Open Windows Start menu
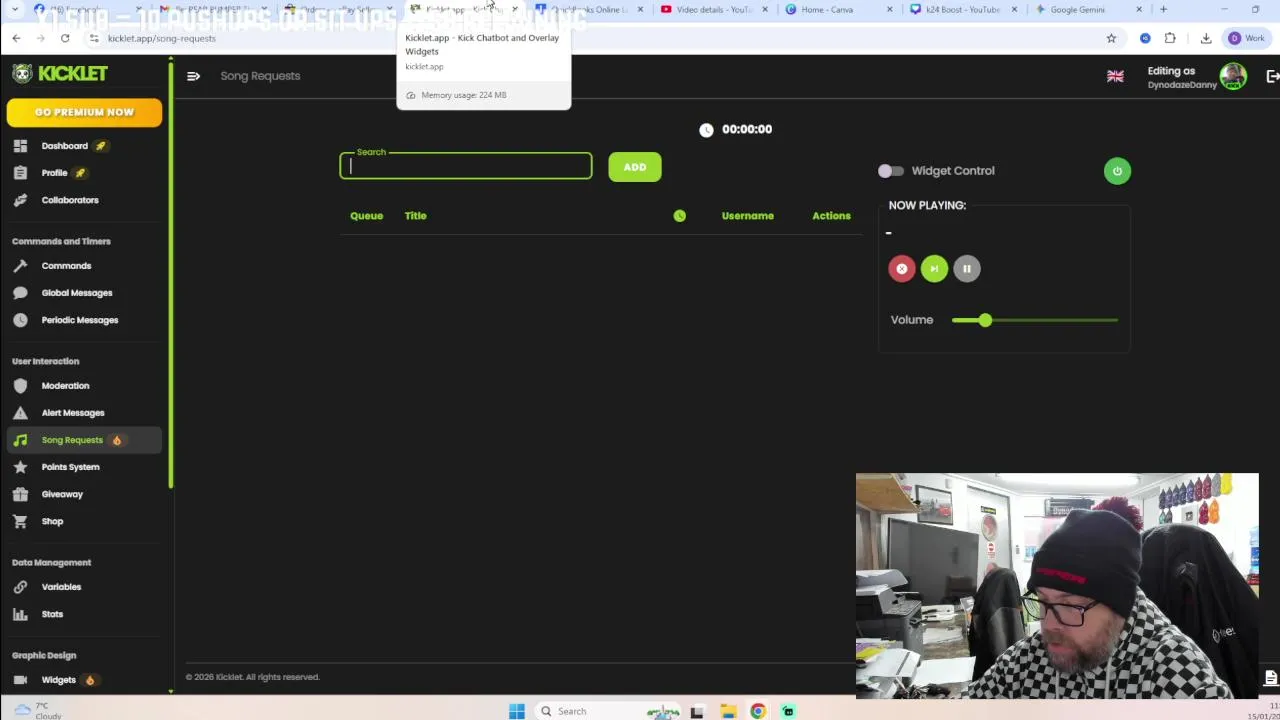Viewport: 1280px width, 720px height. (517, 711)
